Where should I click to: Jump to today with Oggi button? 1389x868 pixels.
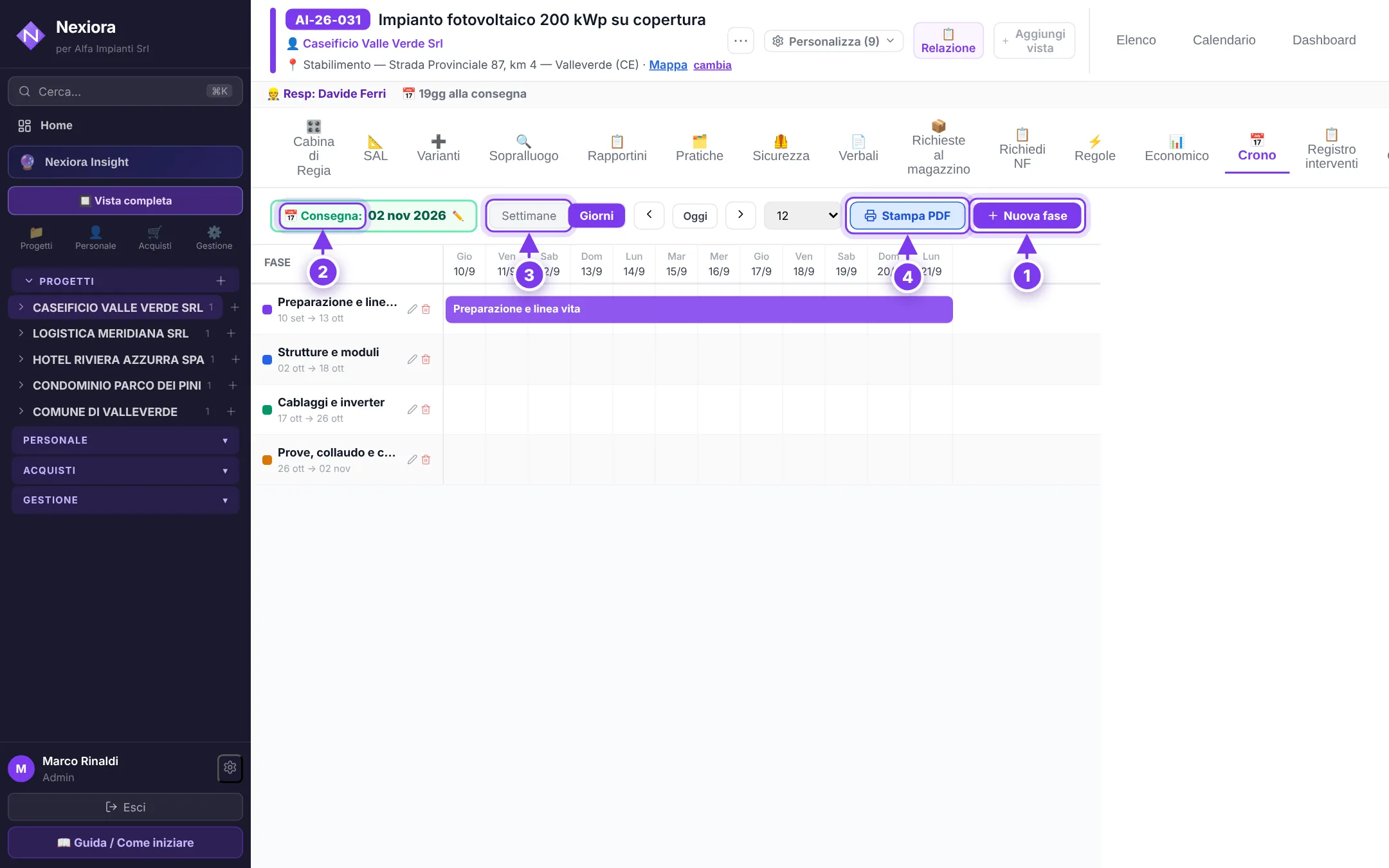[x=694, y=216]
